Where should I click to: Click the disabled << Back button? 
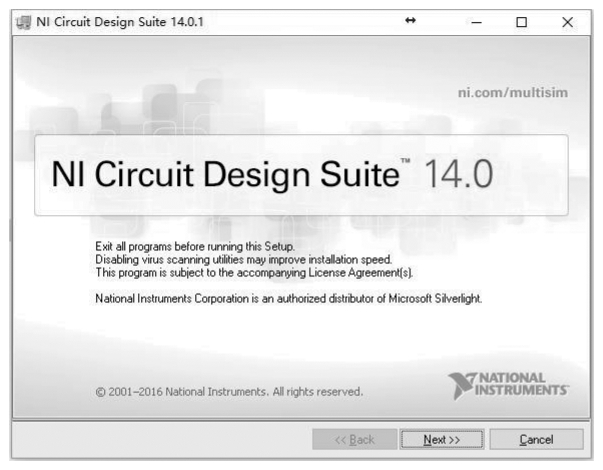coord(354,439)
